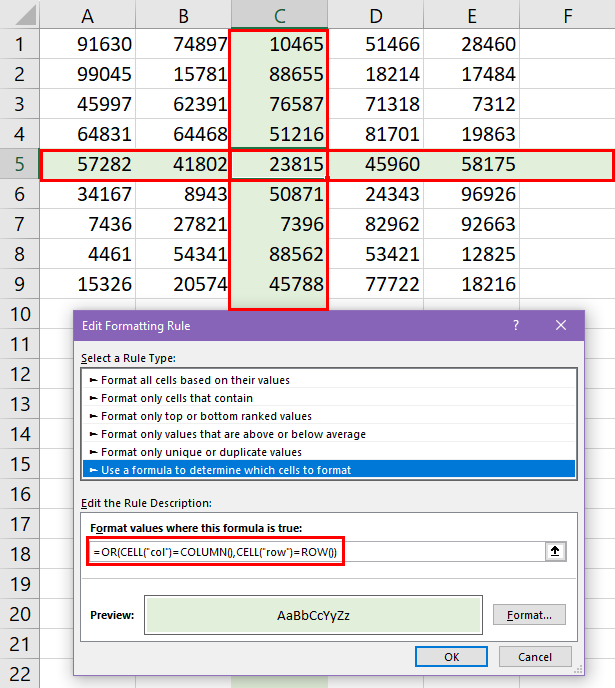Cancel the Edit Formatting Rule dialog
The height and width of the screenshot is (688, 615).
[535, 656]
